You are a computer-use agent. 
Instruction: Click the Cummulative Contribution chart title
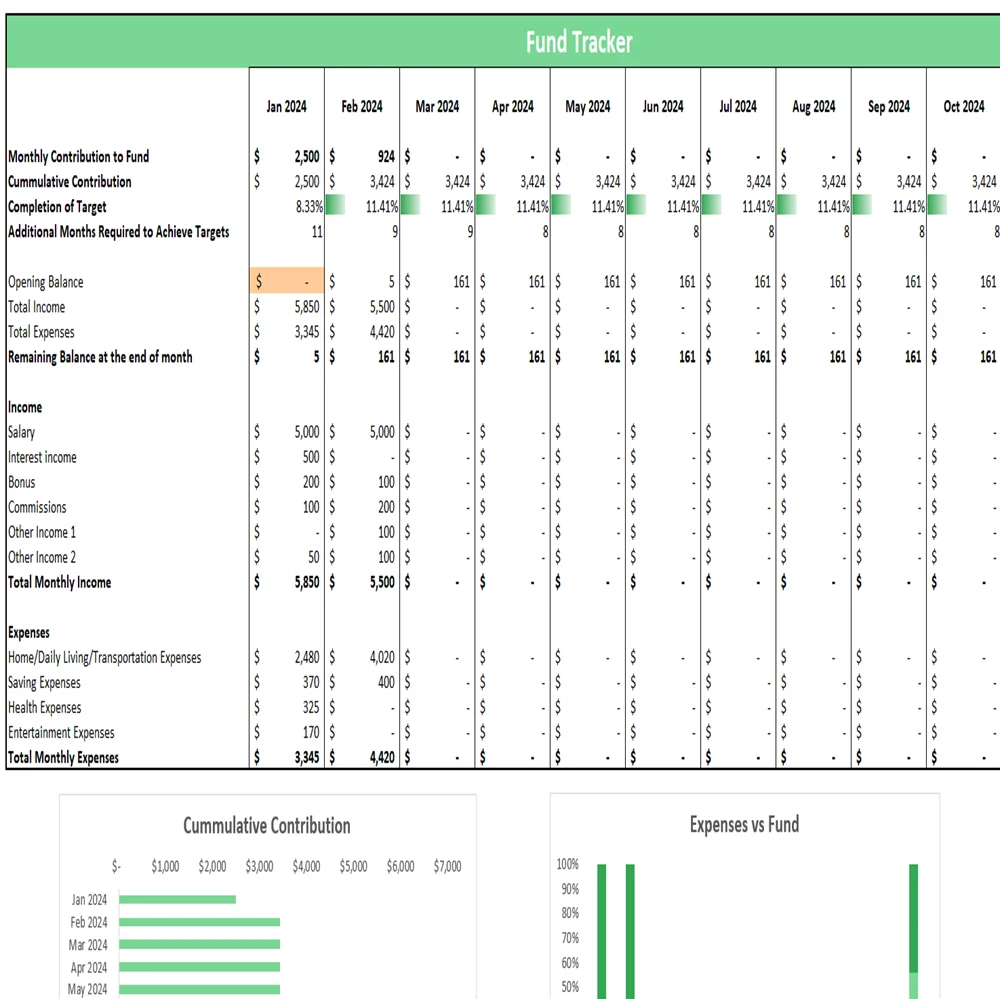coord(267,826)
